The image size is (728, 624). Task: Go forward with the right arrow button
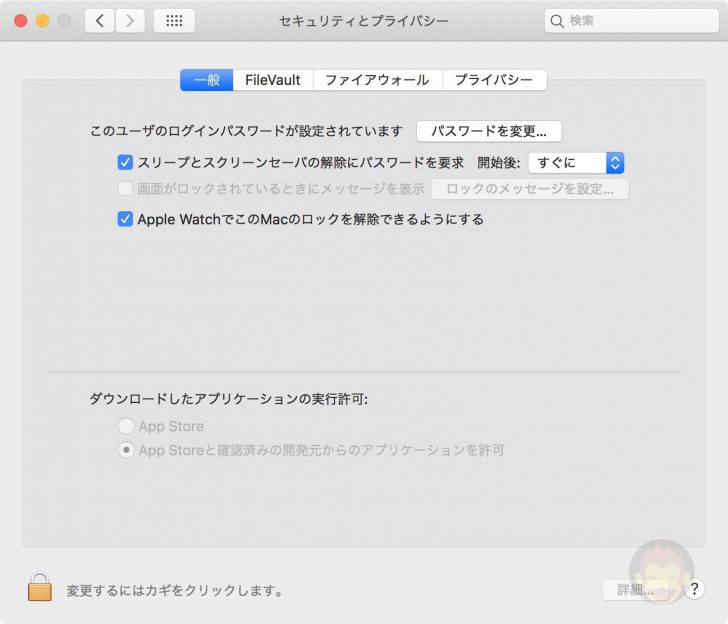click(x=130, y=21)
